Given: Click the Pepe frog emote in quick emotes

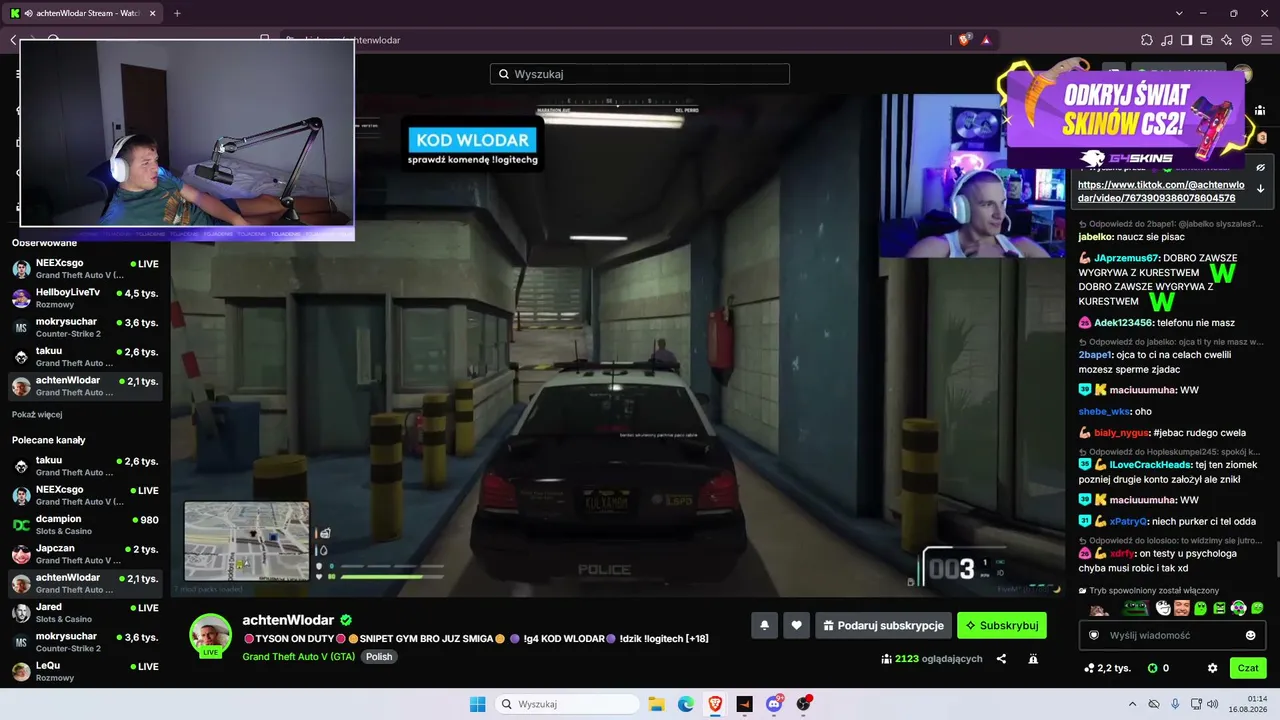Looking at the screenshot, I should point(1134,608).
